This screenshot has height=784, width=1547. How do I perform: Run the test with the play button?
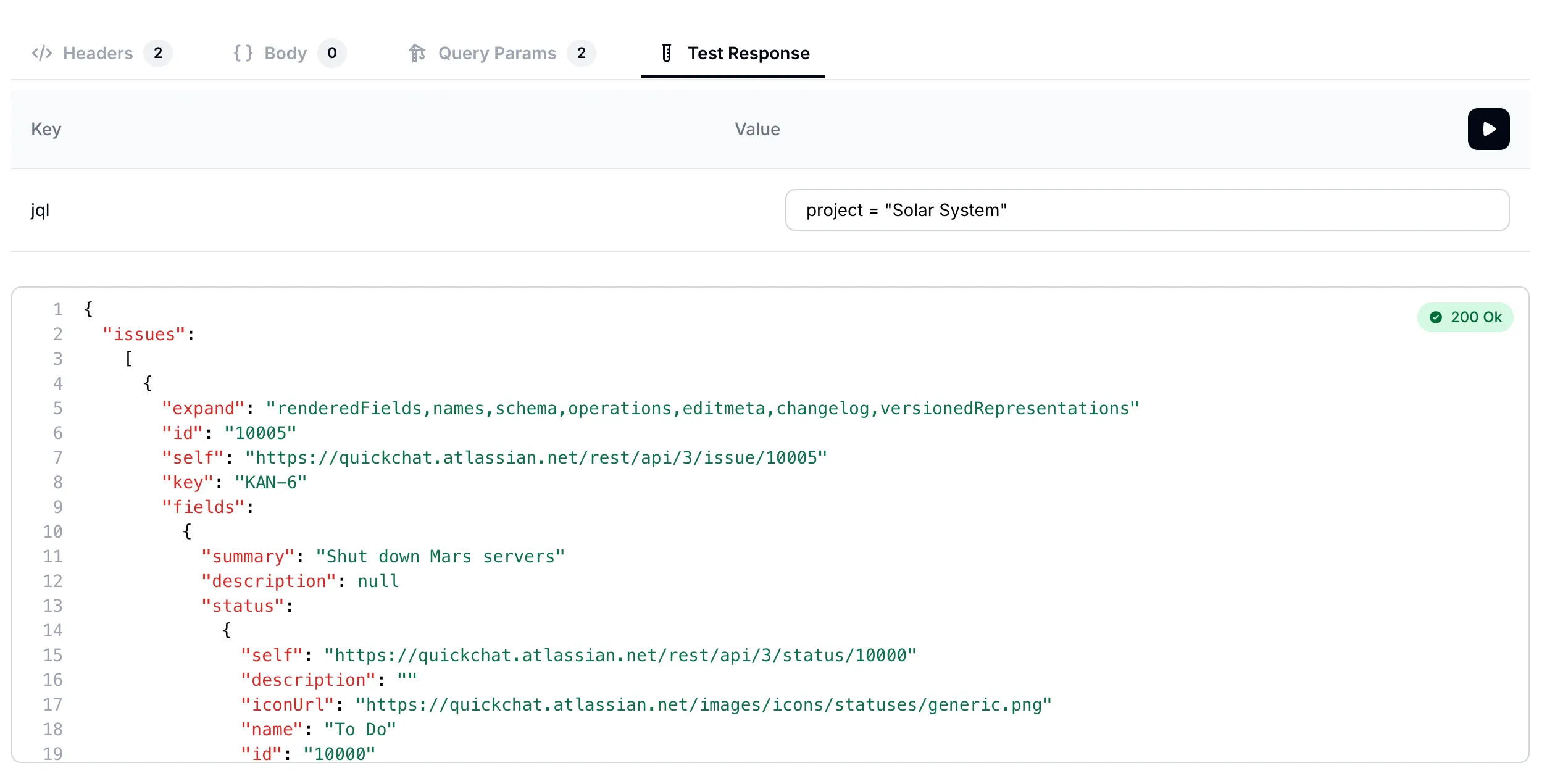point(1488,129)
